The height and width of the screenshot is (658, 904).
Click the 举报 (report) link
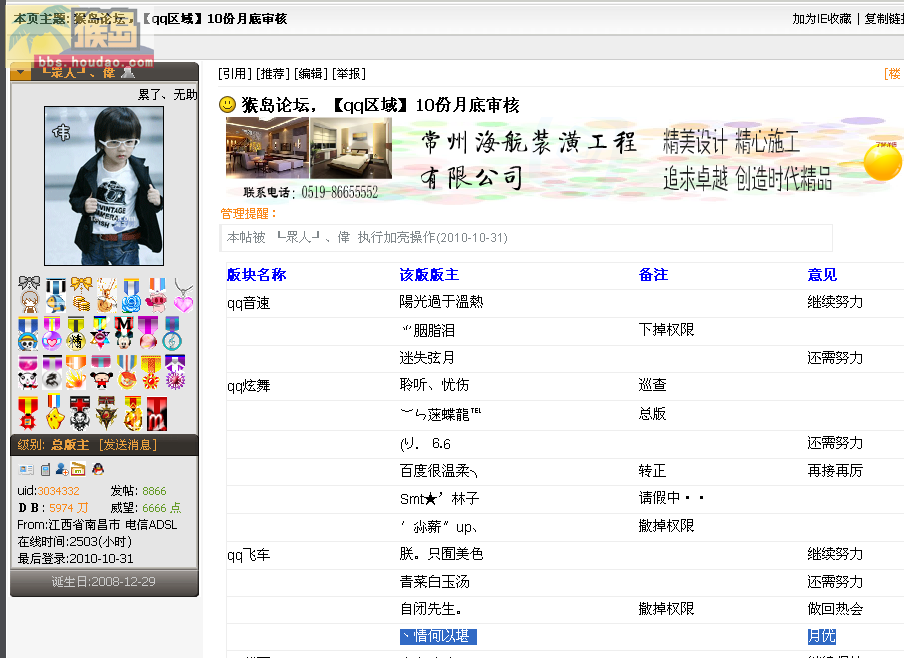[349, 74]
